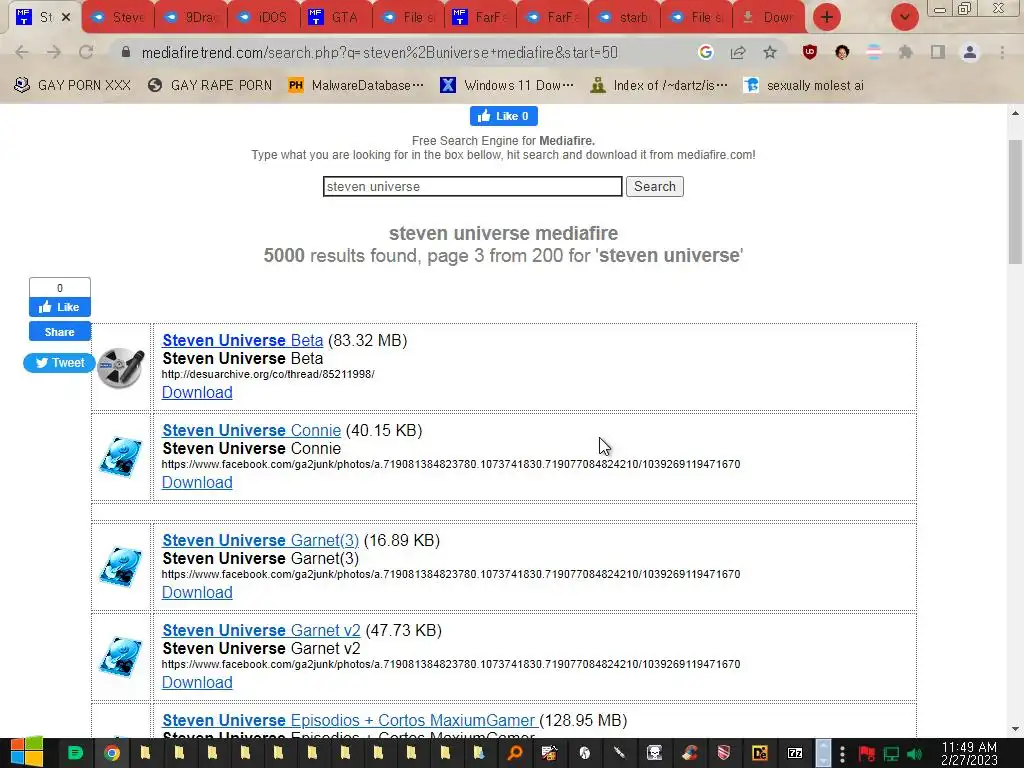Viewport: 1024px width, 768px height.
Task: Switch to the '9Dra' tab
Action: pos(191,17)
